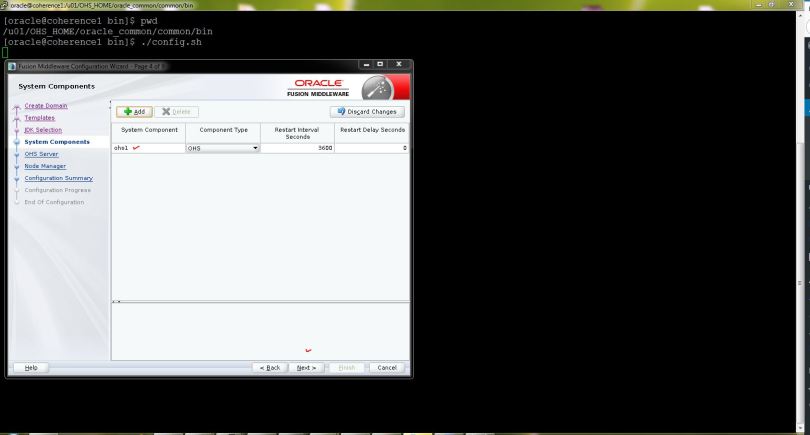Click the Restart Delay Seconds column header
This screenshot has width=810, height=435.
(x=372, y=133)
